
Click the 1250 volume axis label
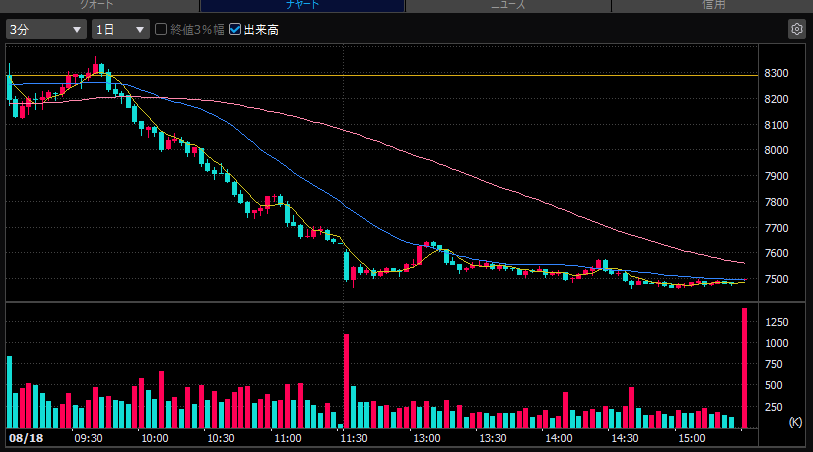[x=777, y=322]
